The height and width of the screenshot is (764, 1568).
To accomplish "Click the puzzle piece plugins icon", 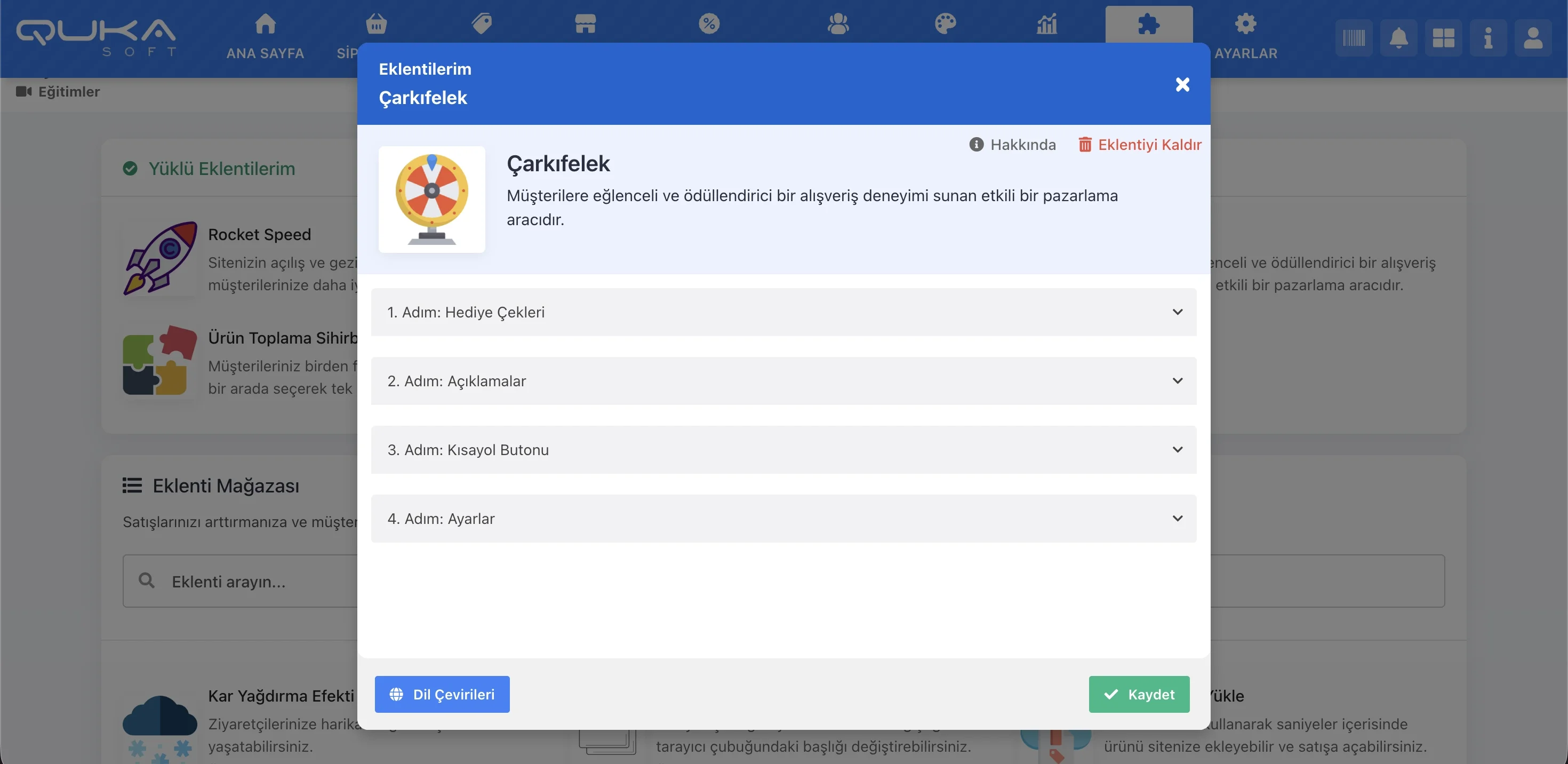I will (x=1149, y=25).
